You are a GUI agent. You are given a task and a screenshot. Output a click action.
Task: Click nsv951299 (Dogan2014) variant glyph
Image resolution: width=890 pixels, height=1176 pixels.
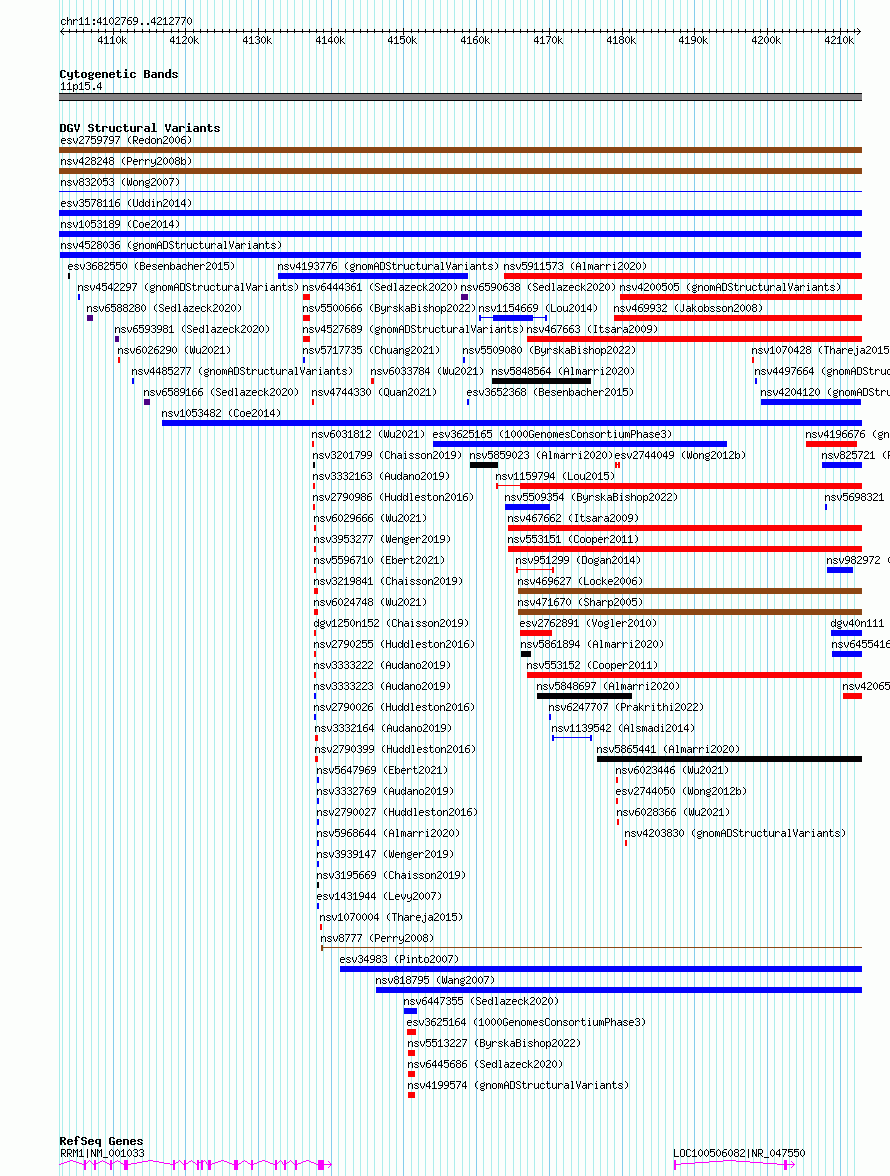[535, 570]
